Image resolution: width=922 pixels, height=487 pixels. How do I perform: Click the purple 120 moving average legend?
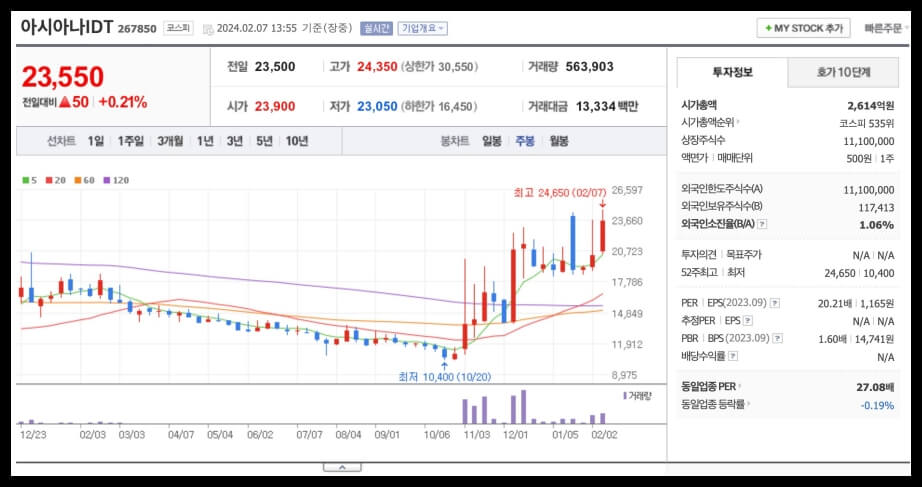pos(116,181)
